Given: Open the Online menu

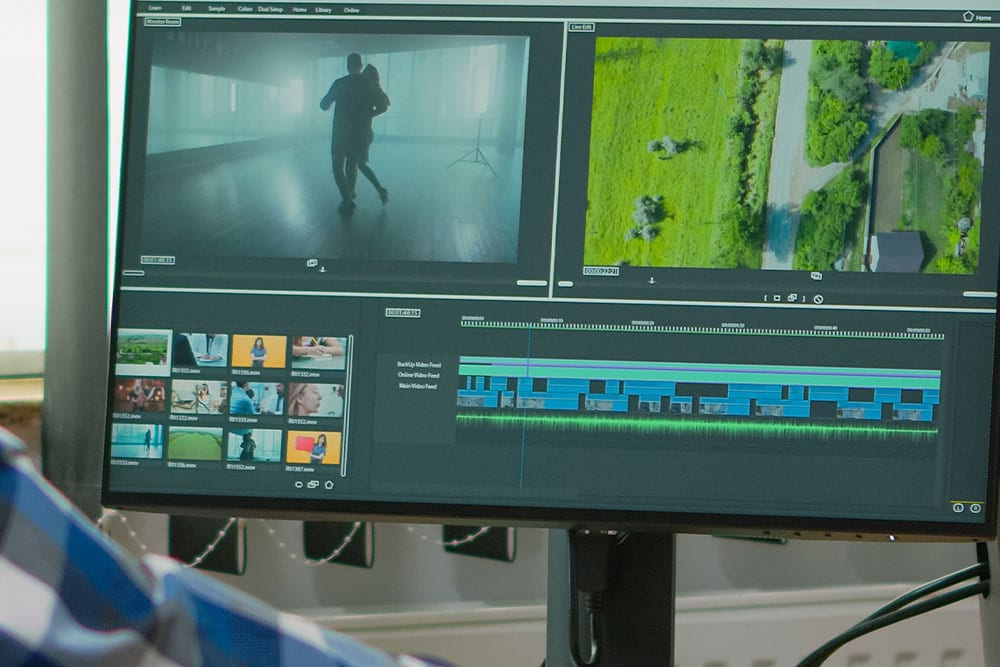Looking at the screenshot, I should point(351,10).
